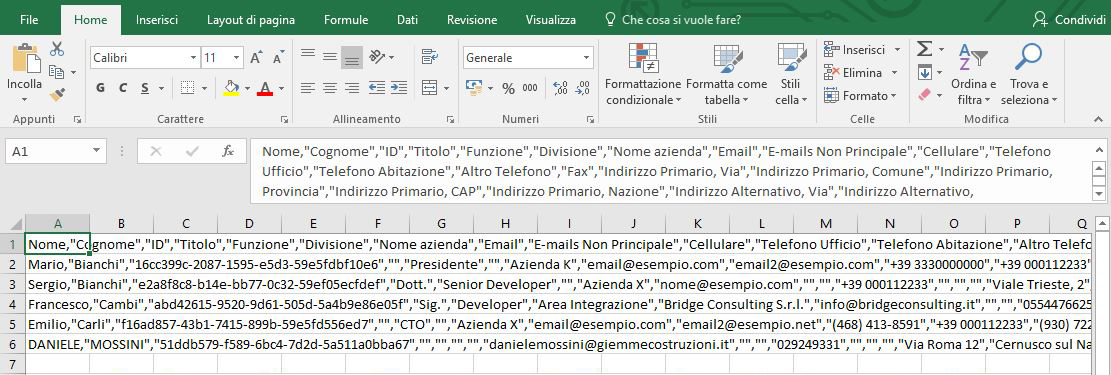Decrease font size with the smaller A
Viewport: 1111px width, 375px height.
(x=277, y=57)
